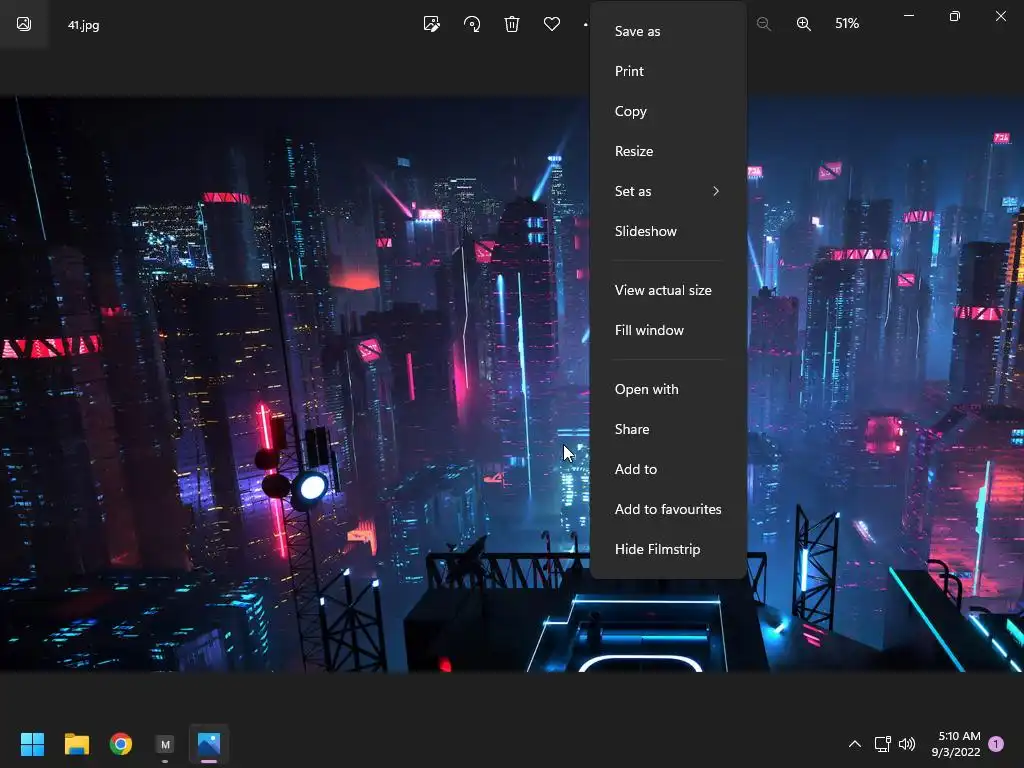Choose Fill window option

[668, 330]
